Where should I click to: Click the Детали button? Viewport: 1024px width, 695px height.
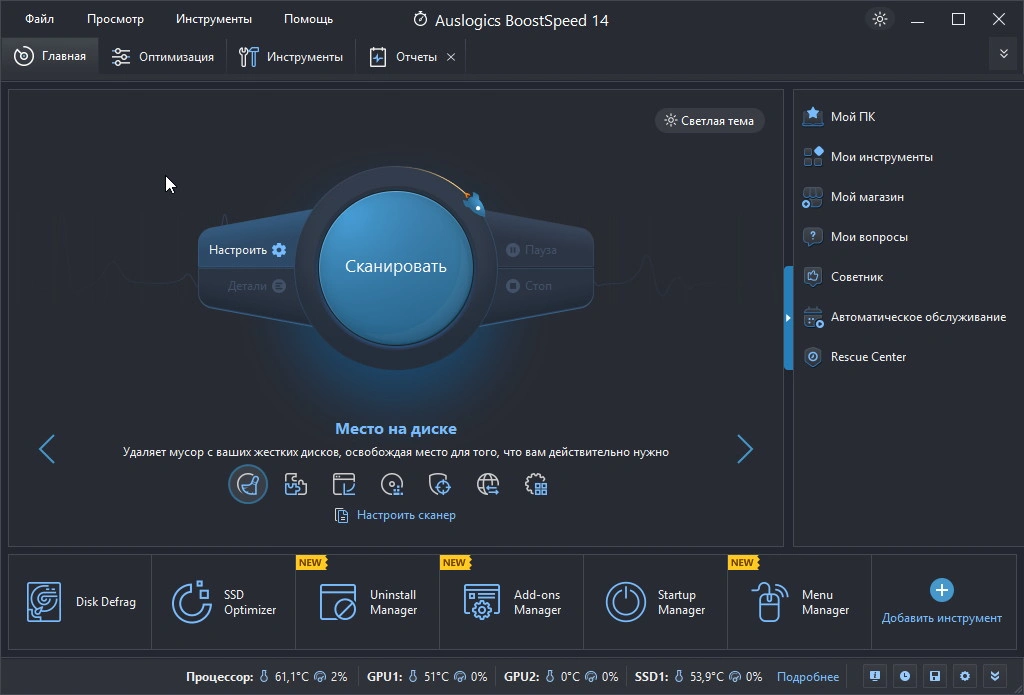point(257,285)
